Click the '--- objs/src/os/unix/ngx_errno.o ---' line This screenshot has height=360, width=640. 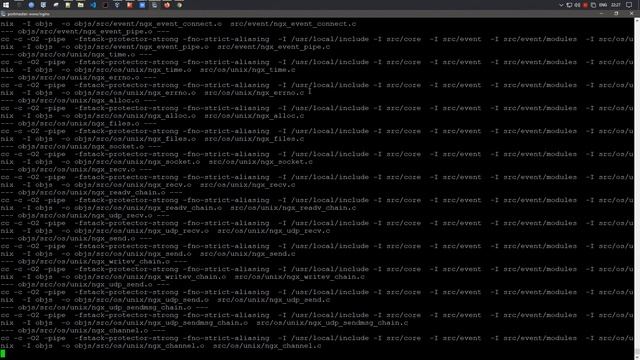pos(78,78)
